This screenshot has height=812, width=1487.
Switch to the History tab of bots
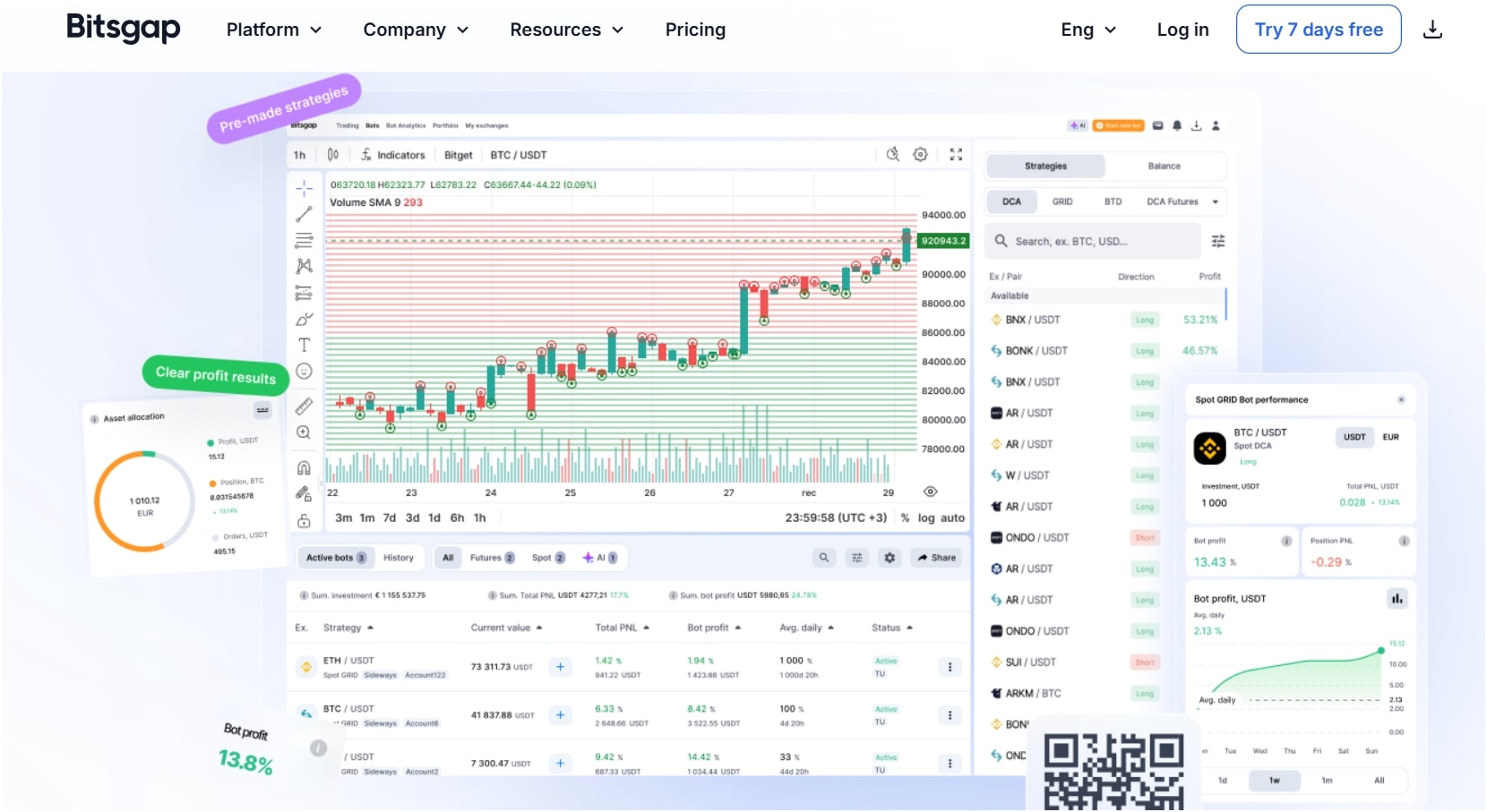point(399,557)
